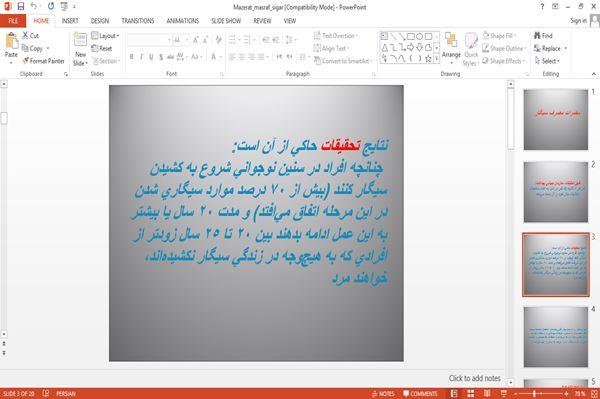The image size is (600, 399).
Task: Open font color swatch dropdown
Action: tap(220, 57)
